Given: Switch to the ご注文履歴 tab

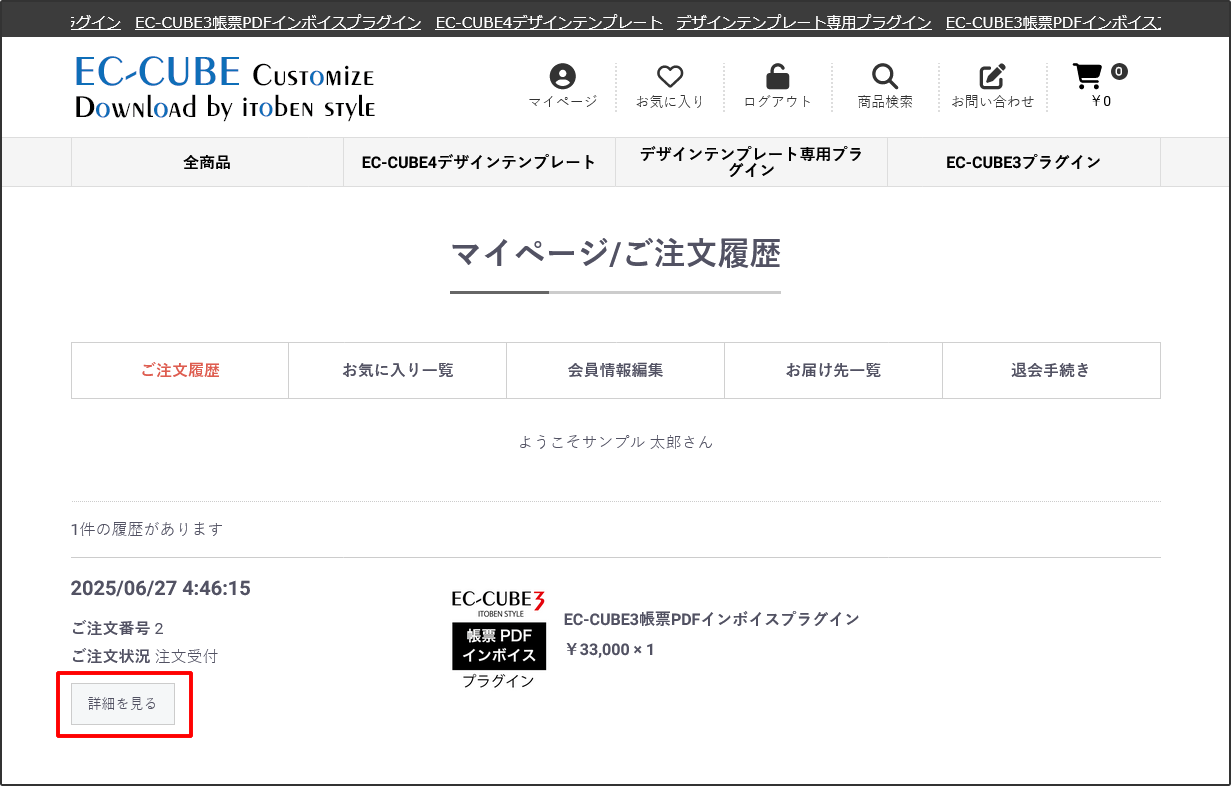Looking at the screenshot, I should coord(180,370).
